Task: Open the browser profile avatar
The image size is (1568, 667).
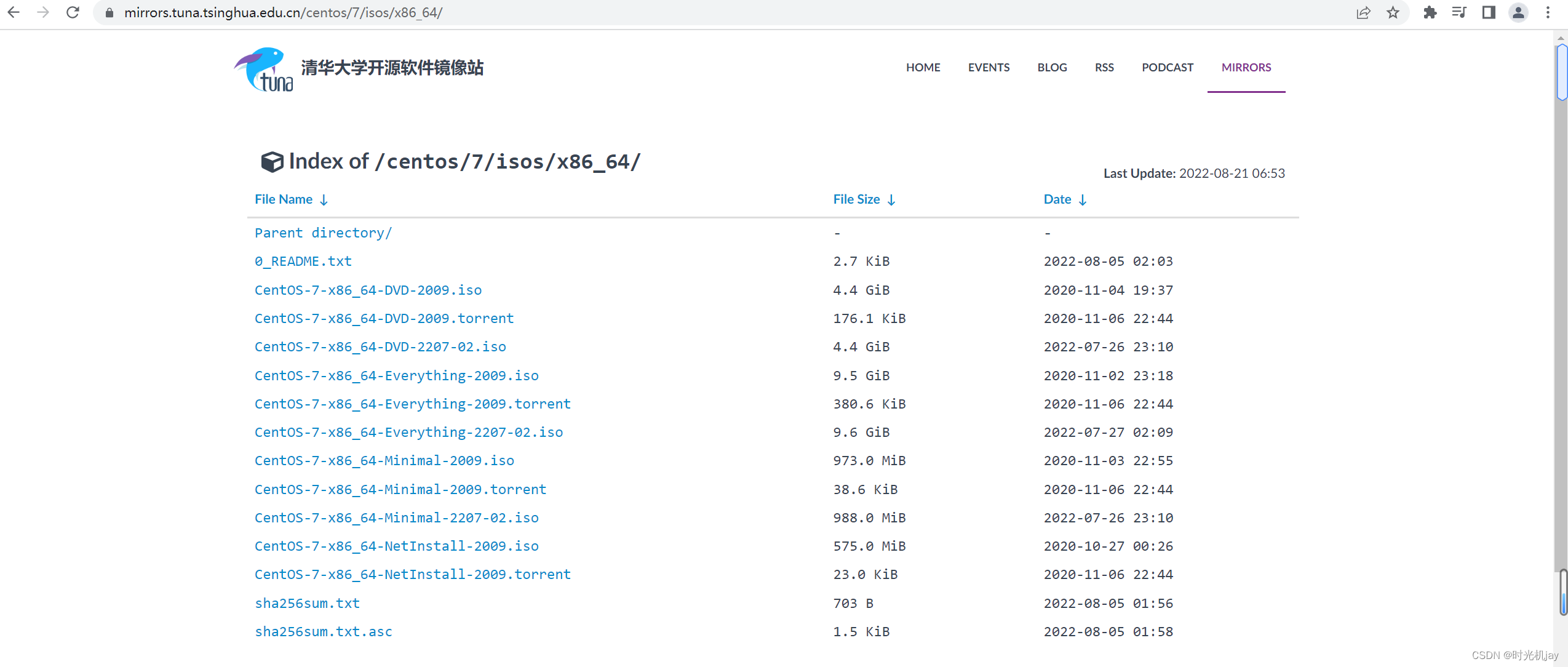Action: click(1519, 12)
